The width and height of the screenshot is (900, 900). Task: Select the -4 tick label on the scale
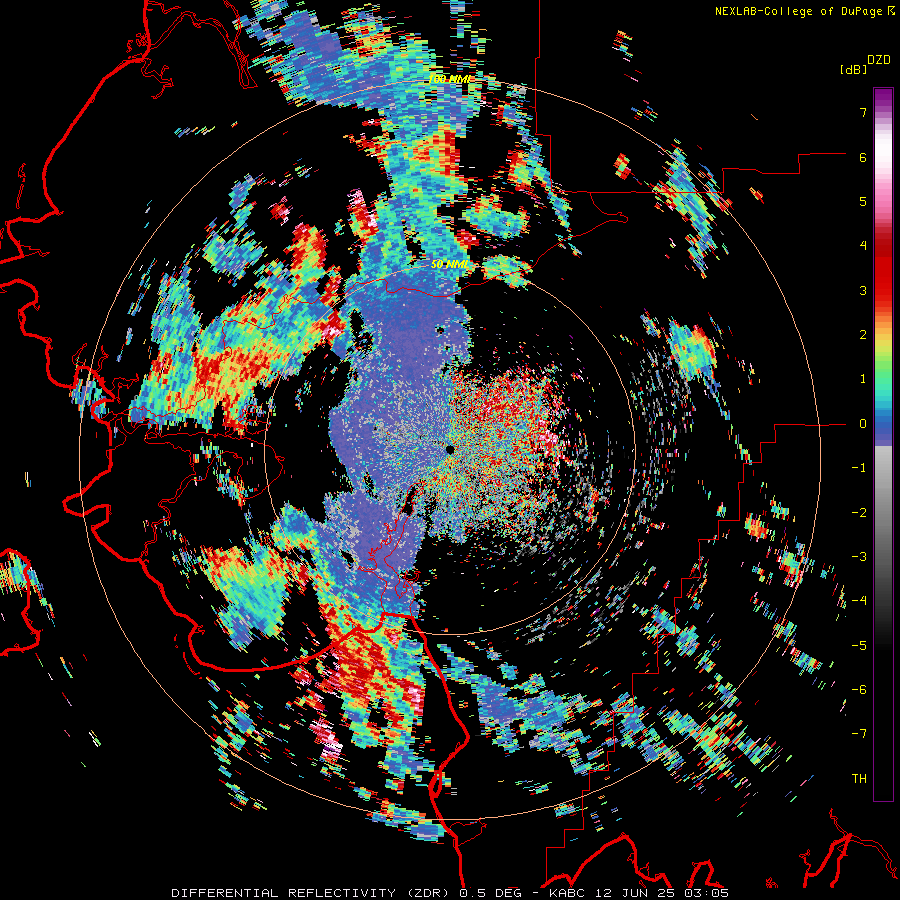click(x=859, y=601)
